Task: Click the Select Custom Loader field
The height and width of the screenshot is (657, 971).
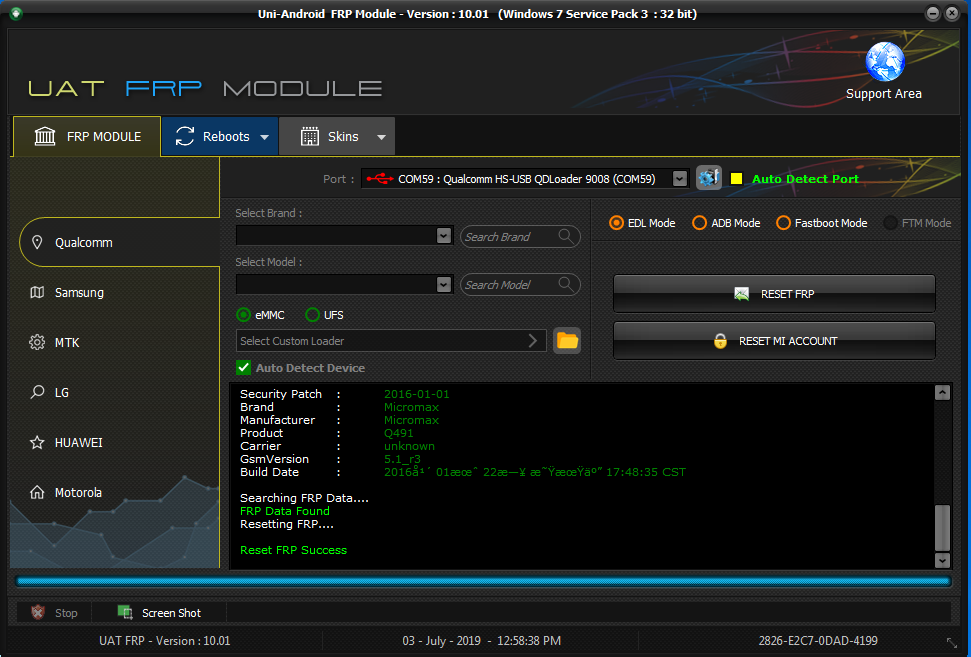Action: [391, 341]
